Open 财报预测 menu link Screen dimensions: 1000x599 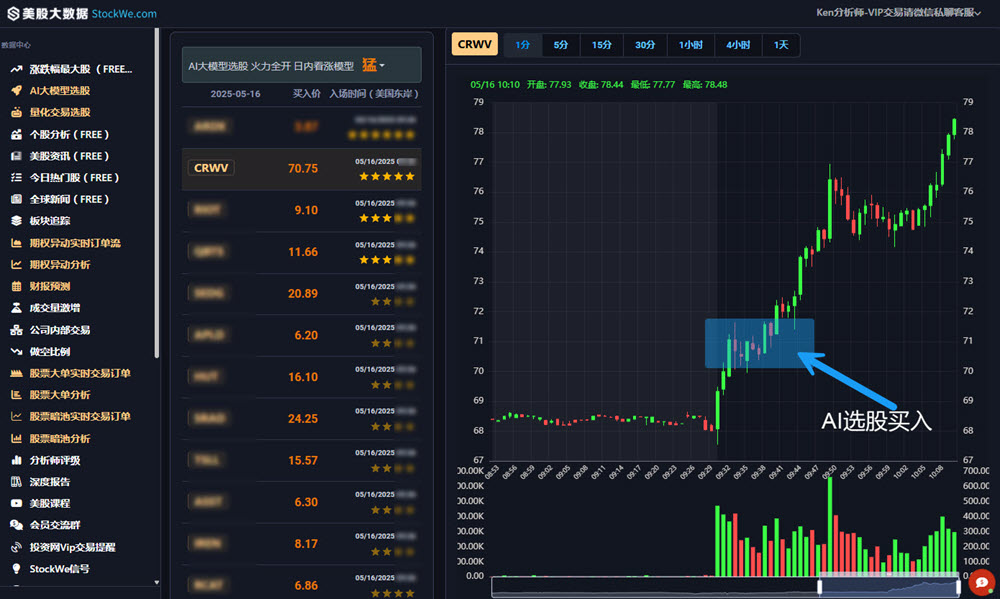tap(50, 286)
